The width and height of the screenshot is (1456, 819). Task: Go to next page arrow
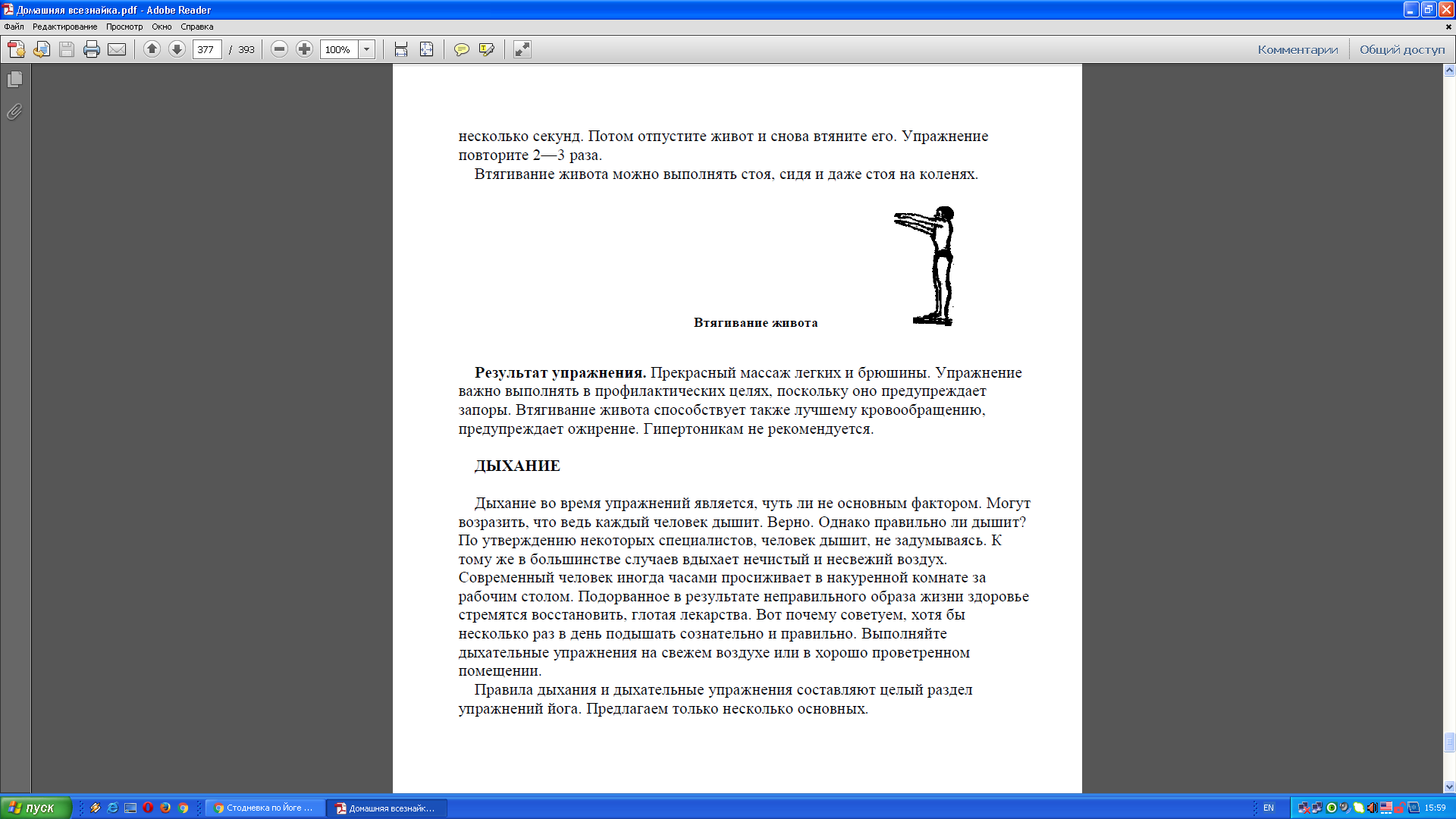pyautogui.click(x=177, y=49)
